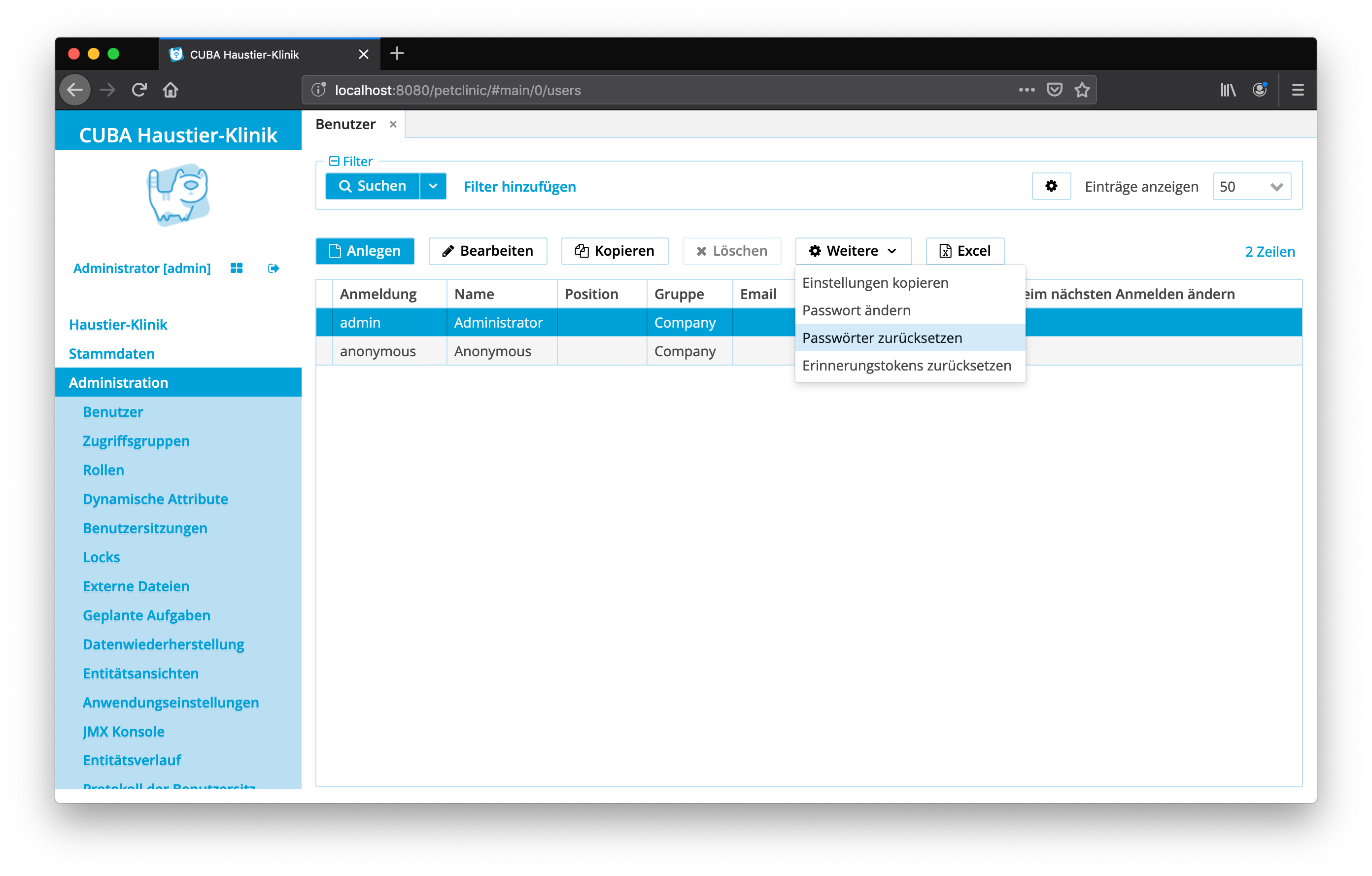Close the Benutzer tab

[393, 124]
